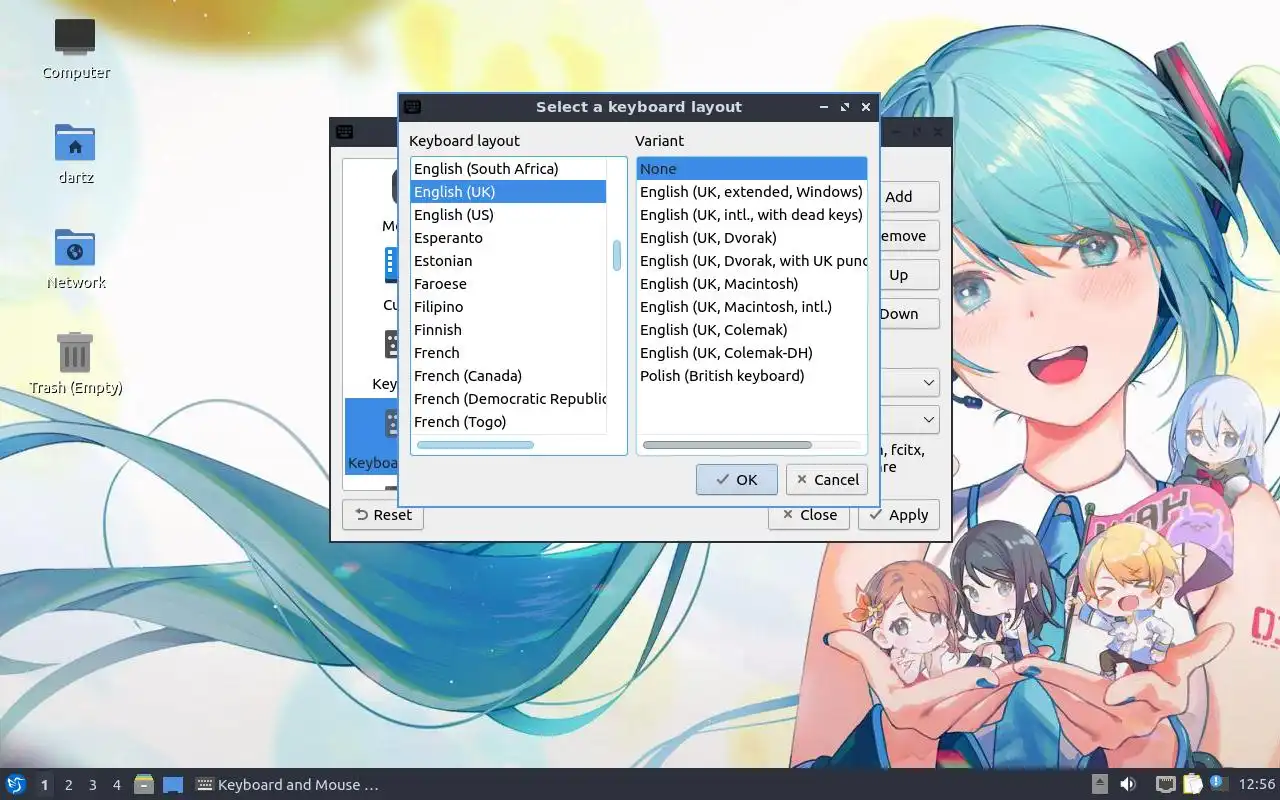Select French (Canada) layout
Image resolution: width=1280 pixels, height=800 pixels.
click(x=508, y=376)
